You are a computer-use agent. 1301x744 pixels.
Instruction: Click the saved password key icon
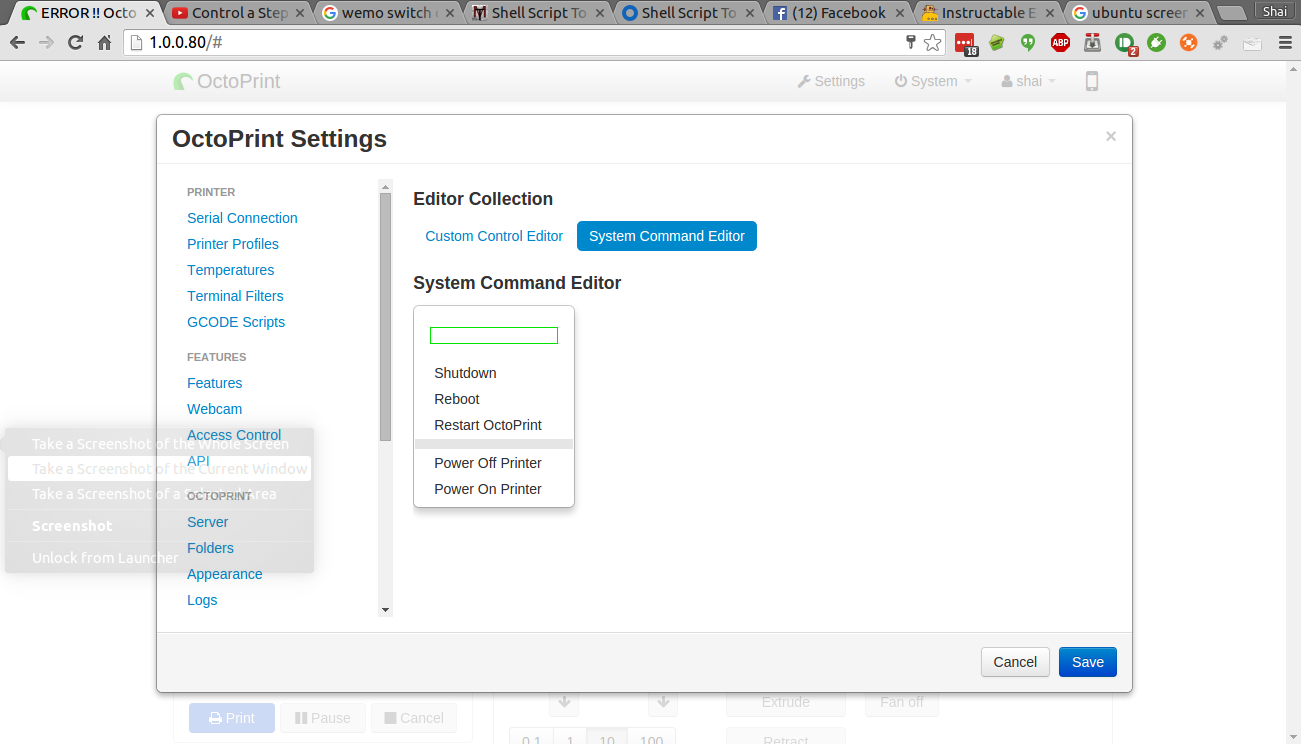click(x=910, y=42)
